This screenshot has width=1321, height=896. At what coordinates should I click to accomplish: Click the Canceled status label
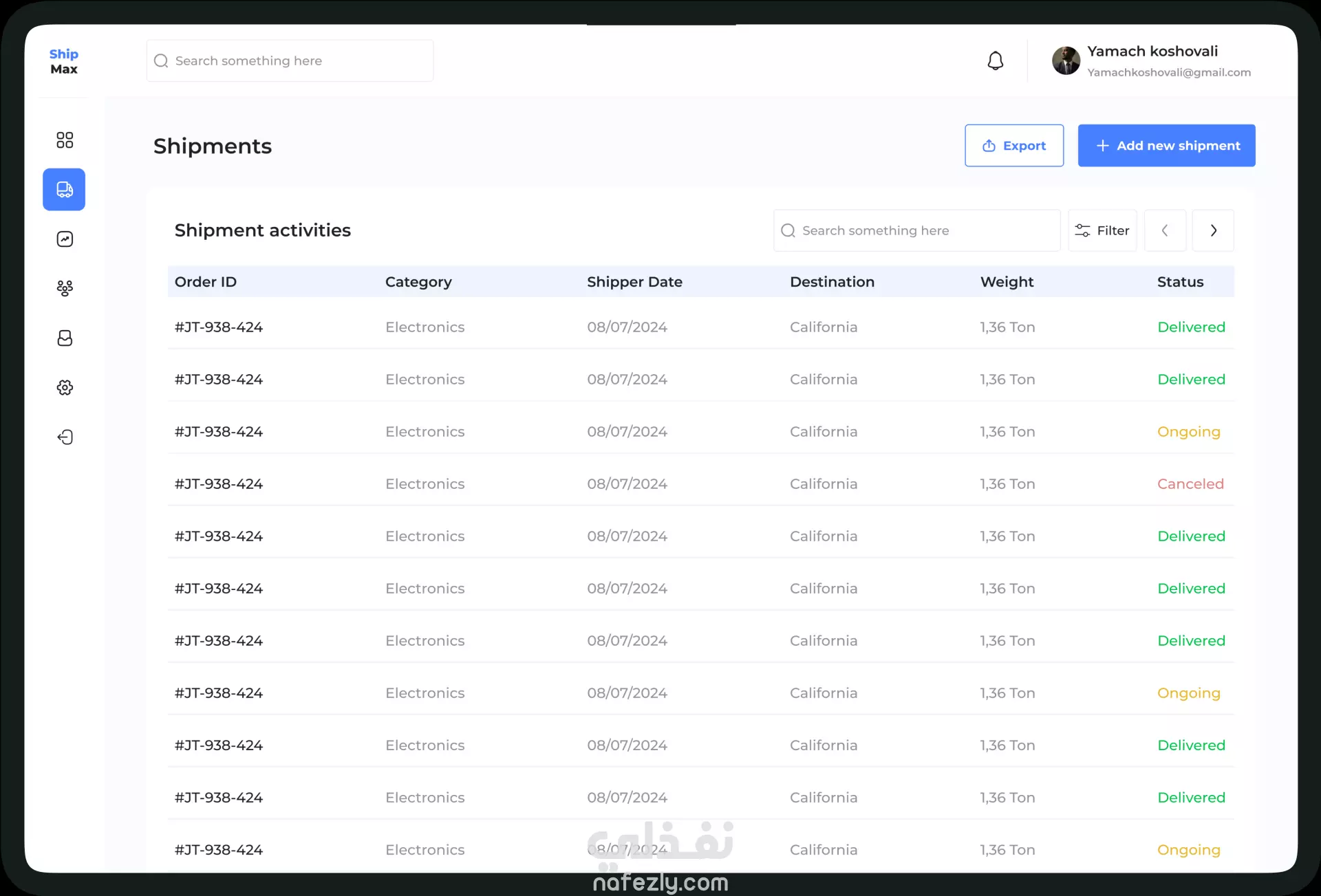(x=1190, y=484)
